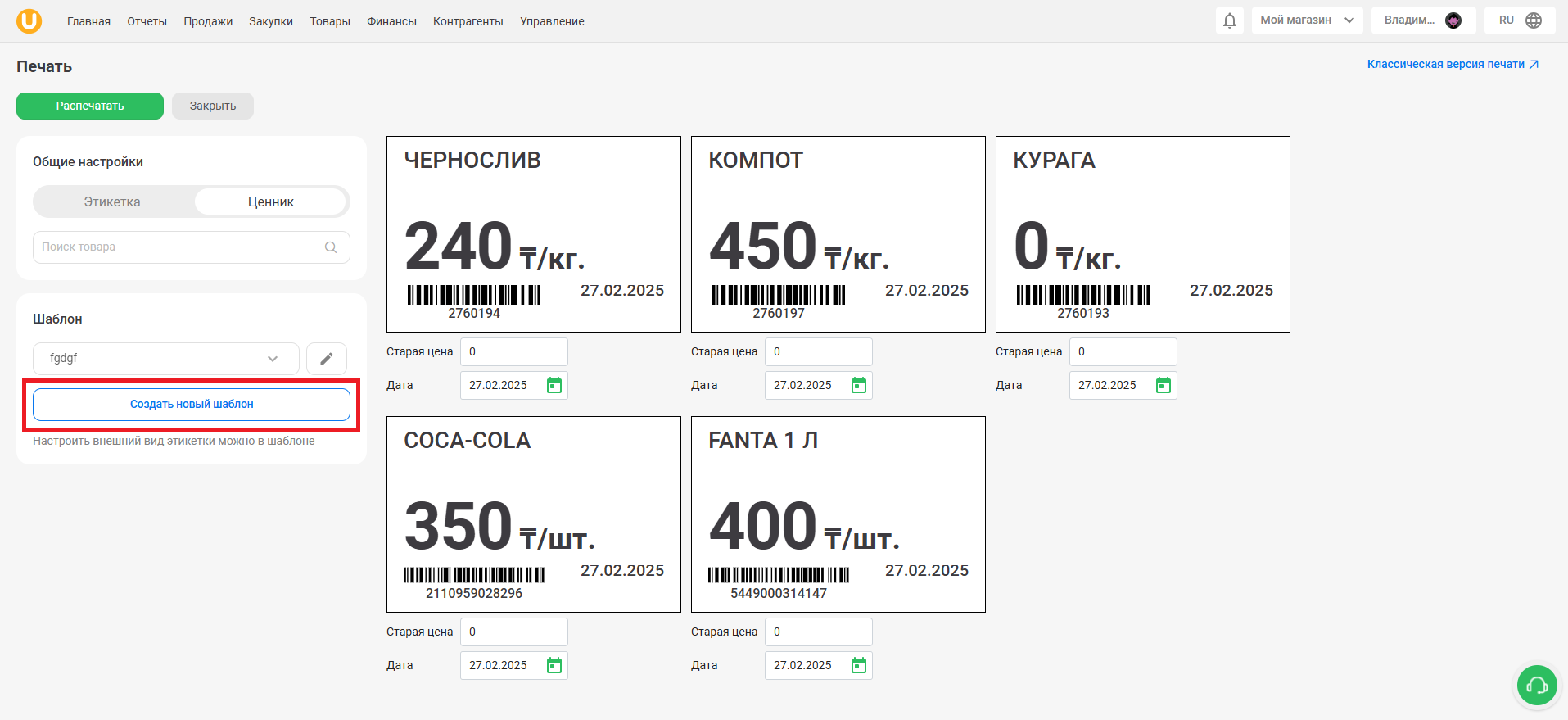The width and height of the screenshot is (1568, 720).
Task: Click external arrow icon of classic version link
Action: [1534, 64]
